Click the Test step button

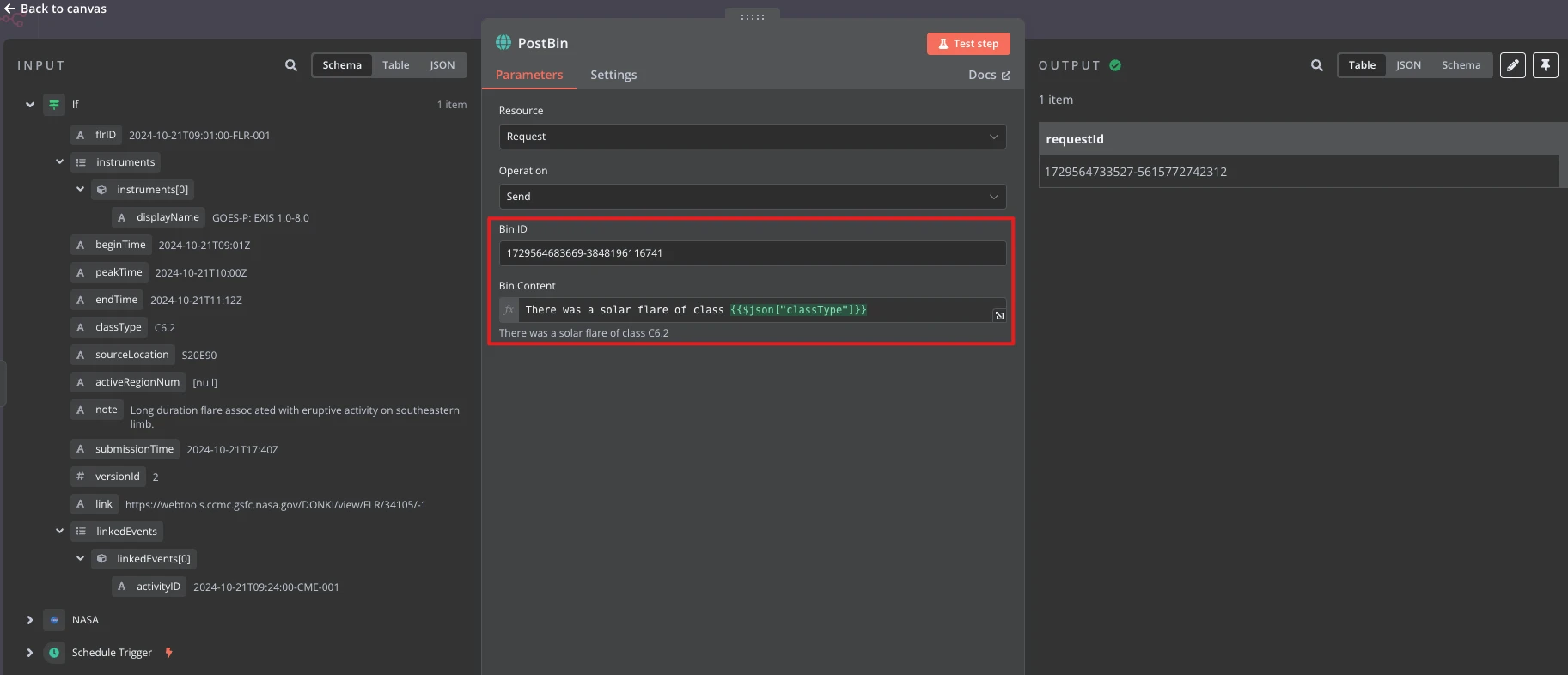pyautogui.click(x=968, y=44)
